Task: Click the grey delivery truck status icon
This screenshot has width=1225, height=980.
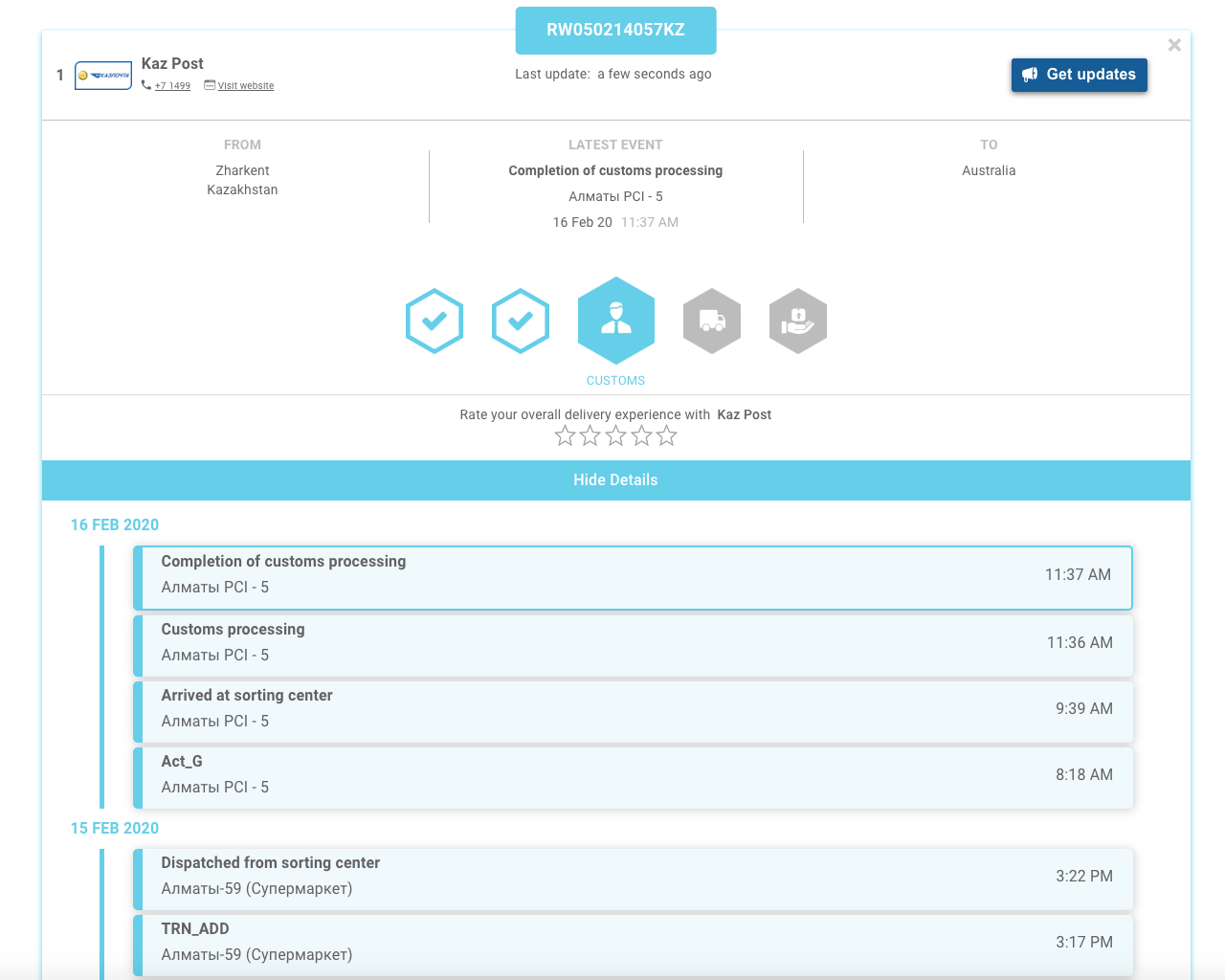Action: (x=712, y=321)
